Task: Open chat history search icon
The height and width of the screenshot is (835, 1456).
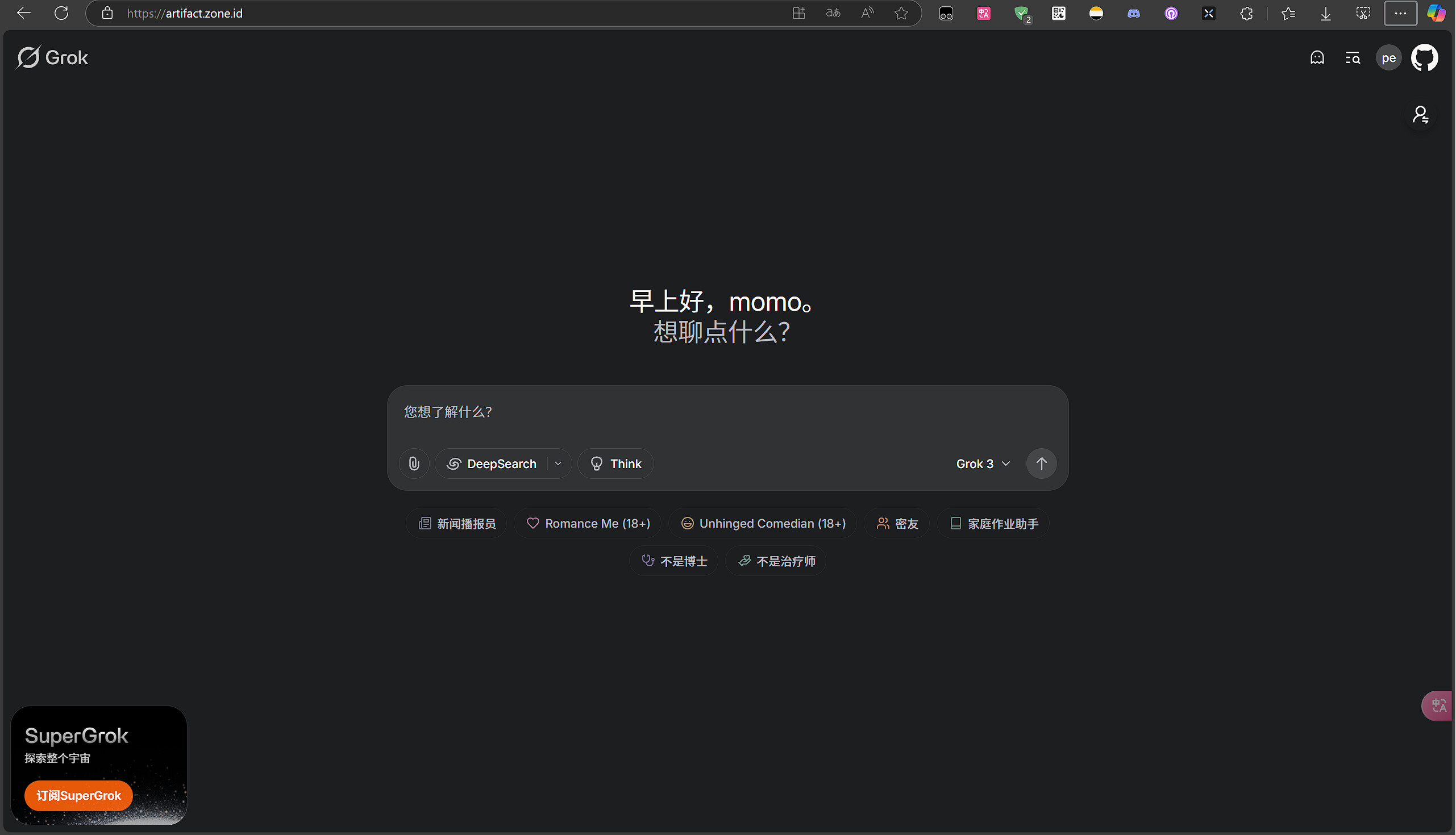Action: coord(1352,58)
